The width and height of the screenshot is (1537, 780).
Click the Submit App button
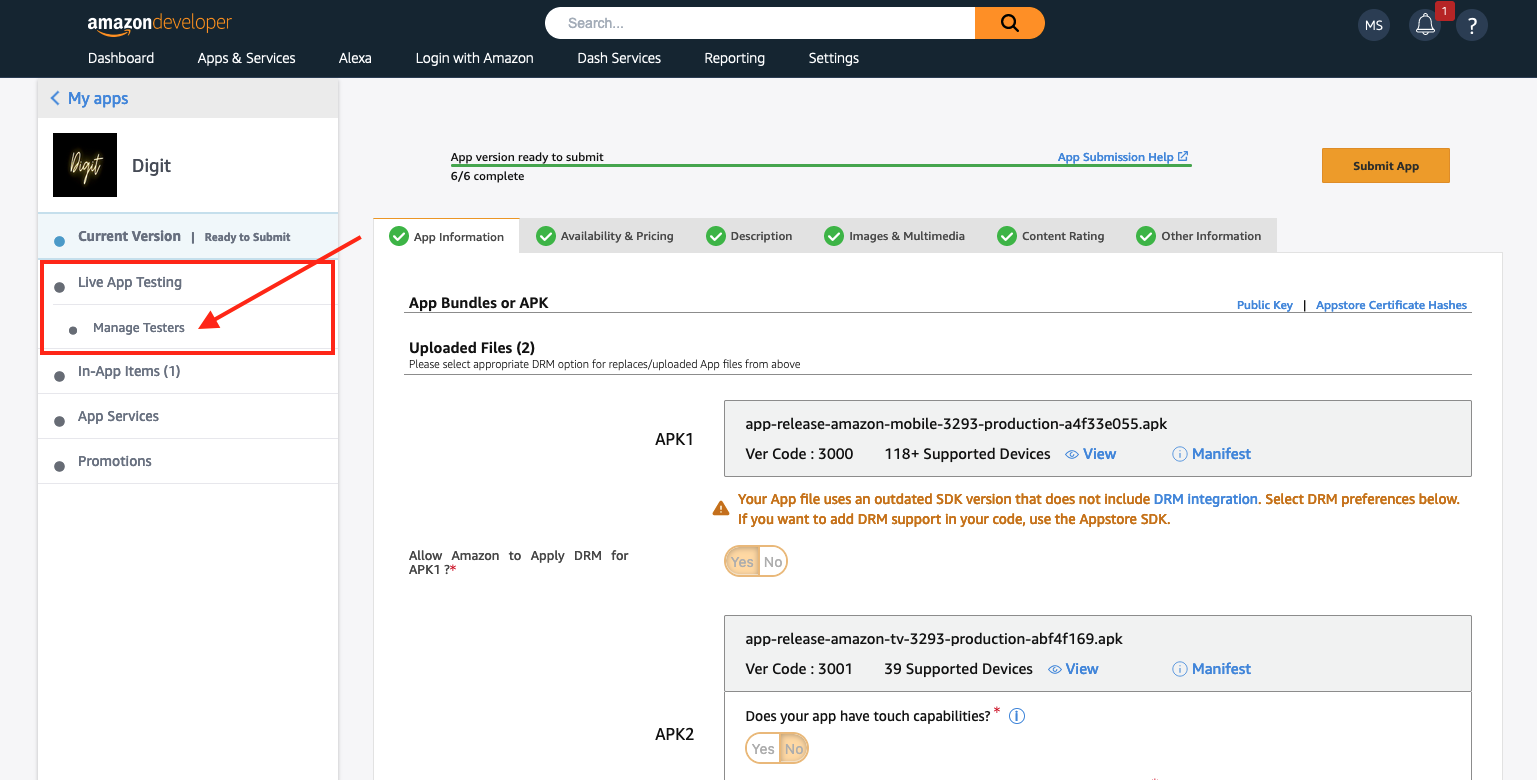tap(1386, 166)
